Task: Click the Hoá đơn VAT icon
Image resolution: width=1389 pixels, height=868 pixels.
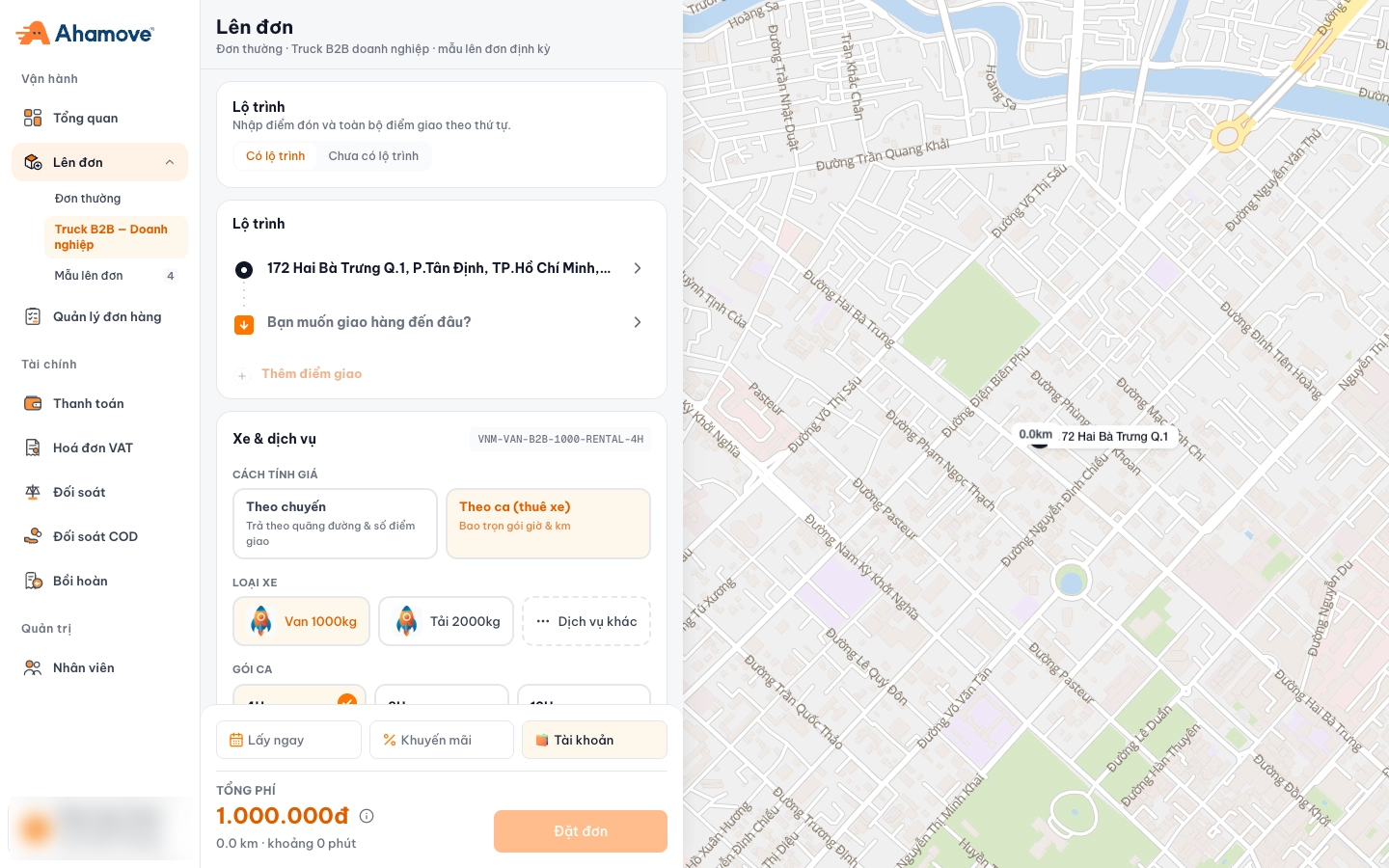Action: [x=33, y=448]
